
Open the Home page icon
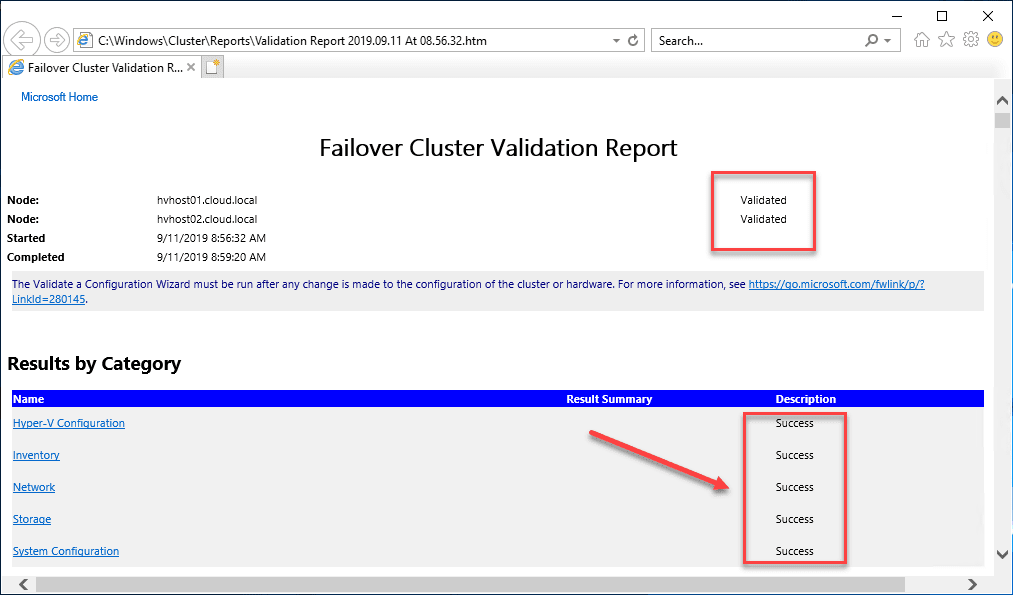921,39
